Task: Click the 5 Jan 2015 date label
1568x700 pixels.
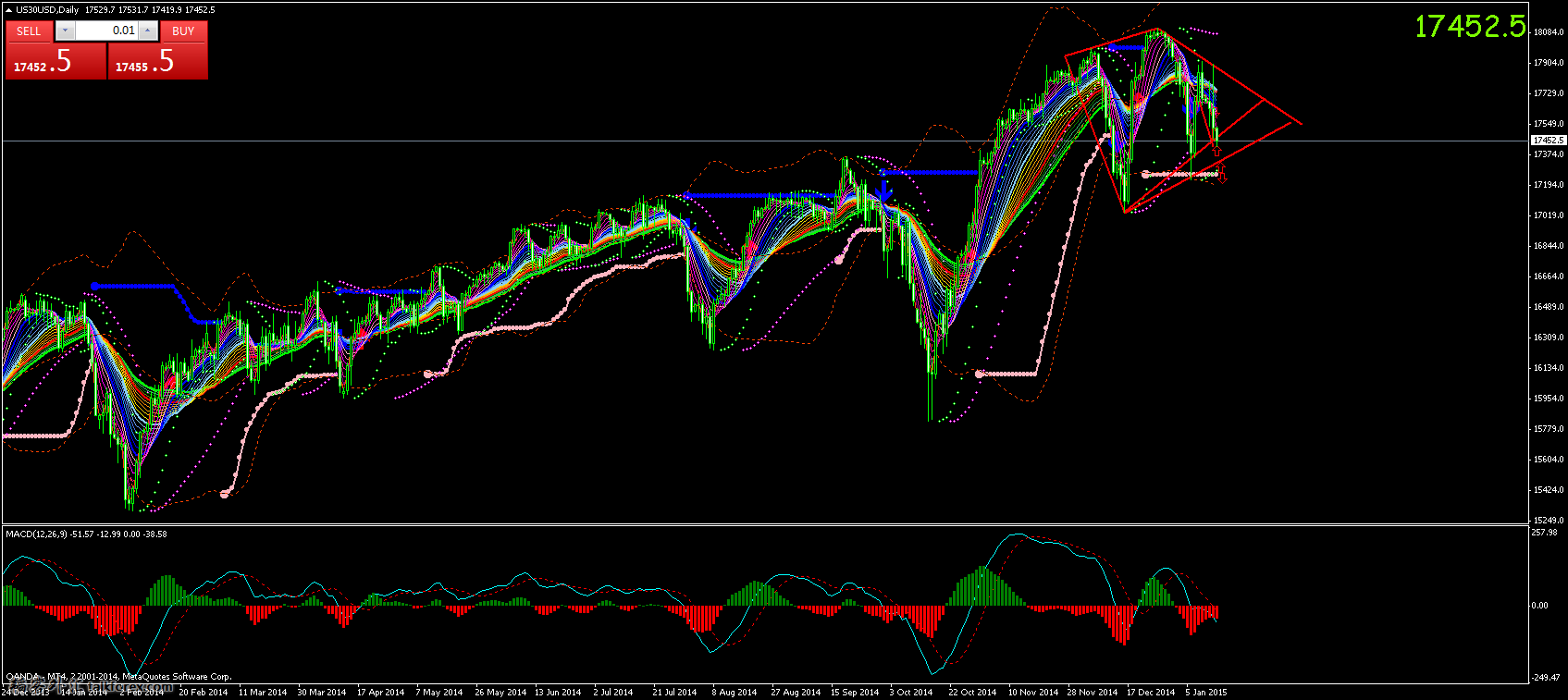Action: [1206, 693]
